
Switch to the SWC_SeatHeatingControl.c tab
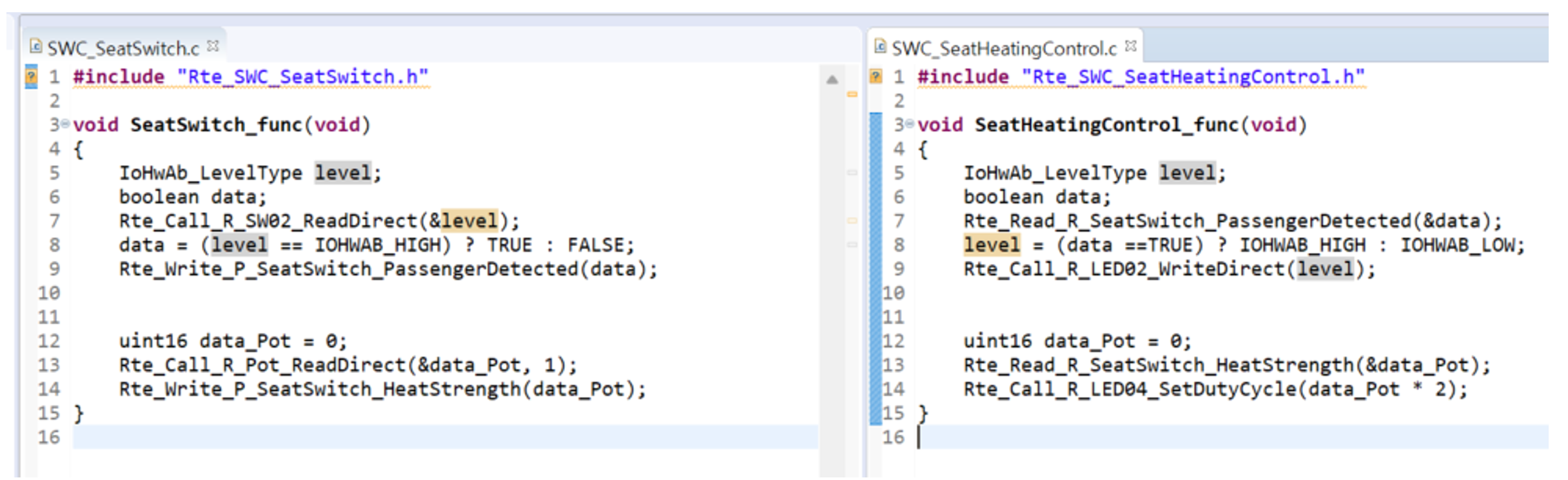(1003, 48)
